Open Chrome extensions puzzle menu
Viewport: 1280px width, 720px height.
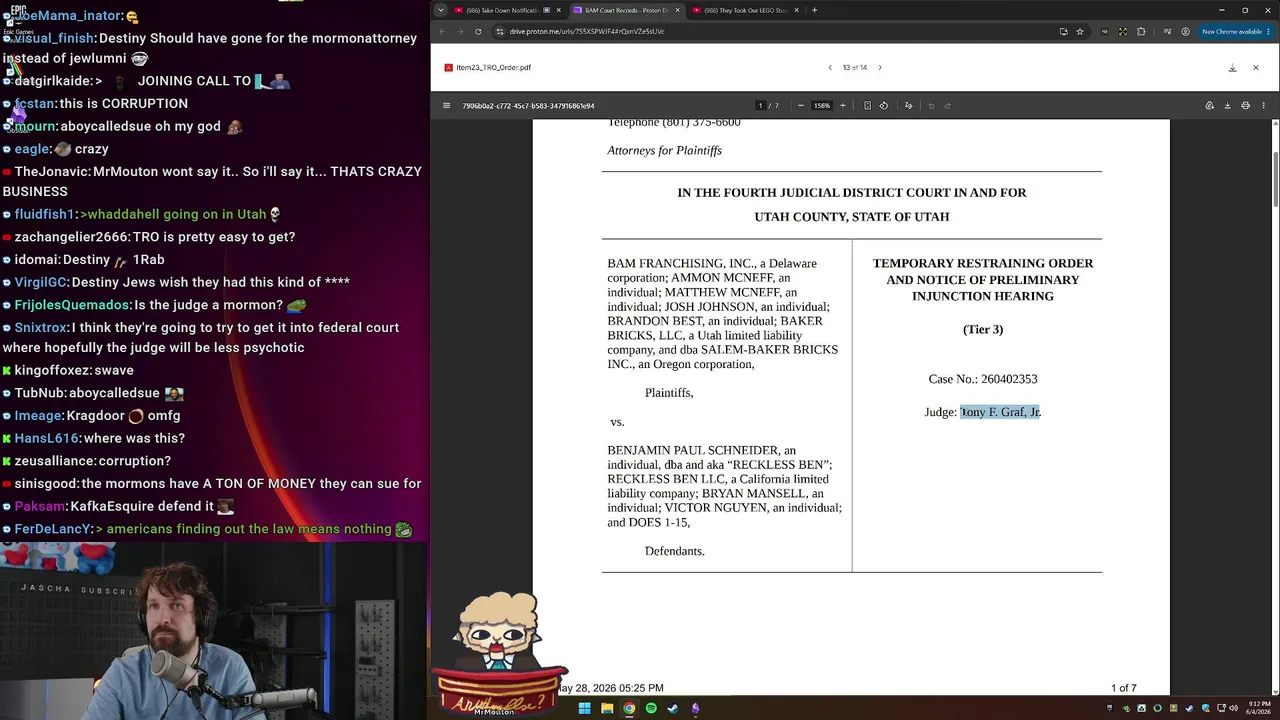(1141, 31)
